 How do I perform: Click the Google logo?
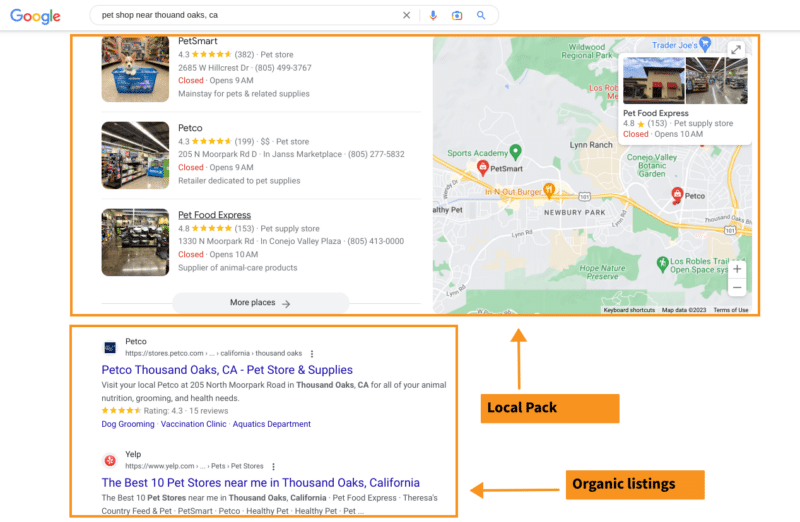[x=35, y=16]
